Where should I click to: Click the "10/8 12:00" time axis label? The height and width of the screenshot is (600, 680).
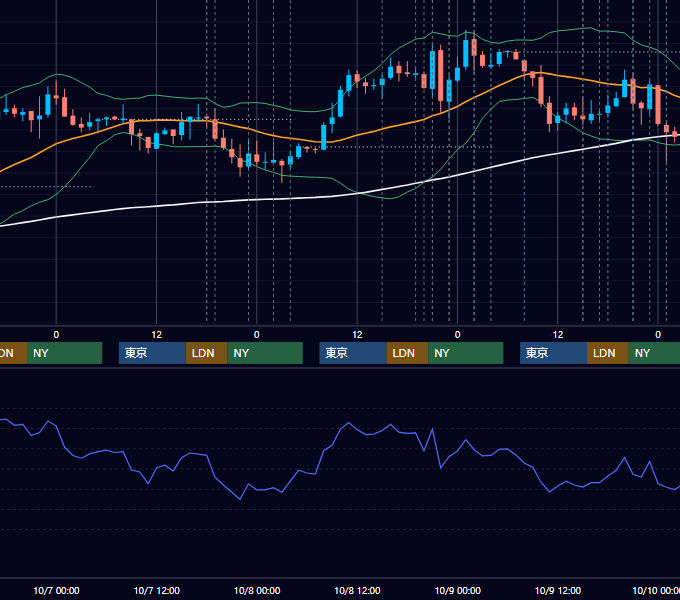tap(357, 590)
